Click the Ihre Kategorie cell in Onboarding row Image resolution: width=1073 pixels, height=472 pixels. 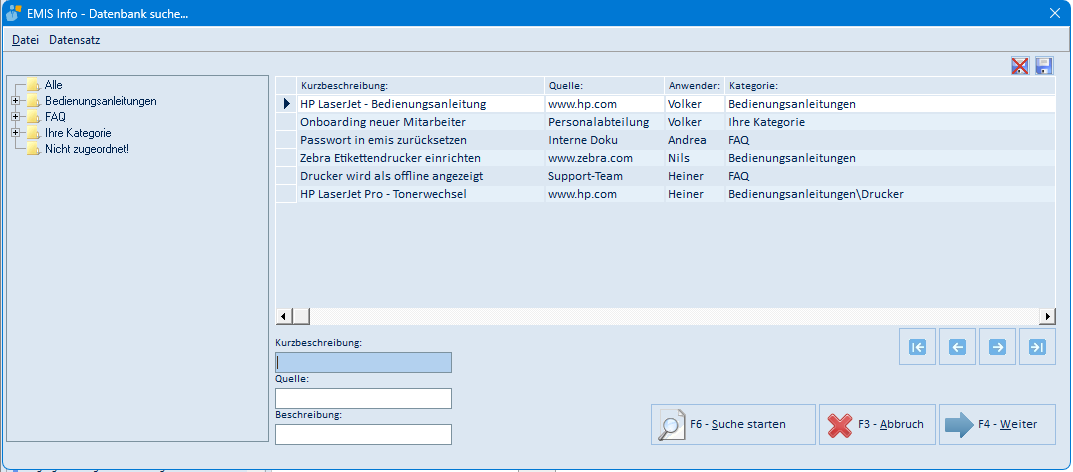click(x=890, y=122)
